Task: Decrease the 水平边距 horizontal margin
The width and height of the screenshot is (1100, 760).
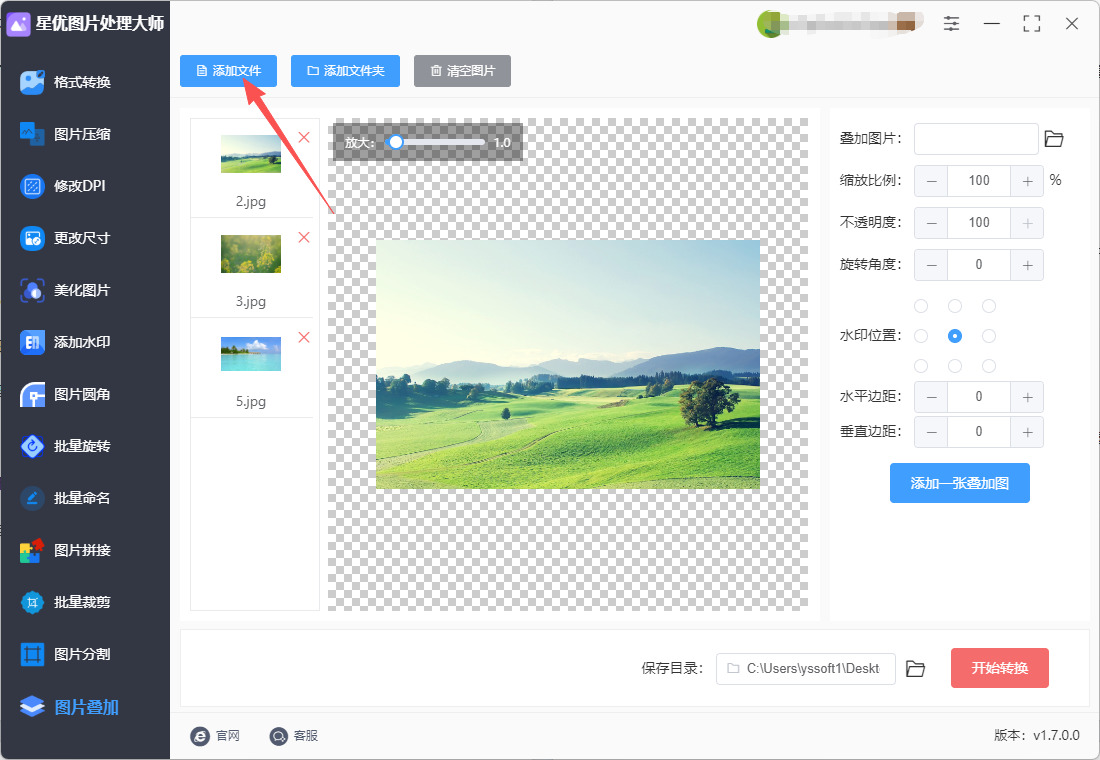Action: pos(932,397)
